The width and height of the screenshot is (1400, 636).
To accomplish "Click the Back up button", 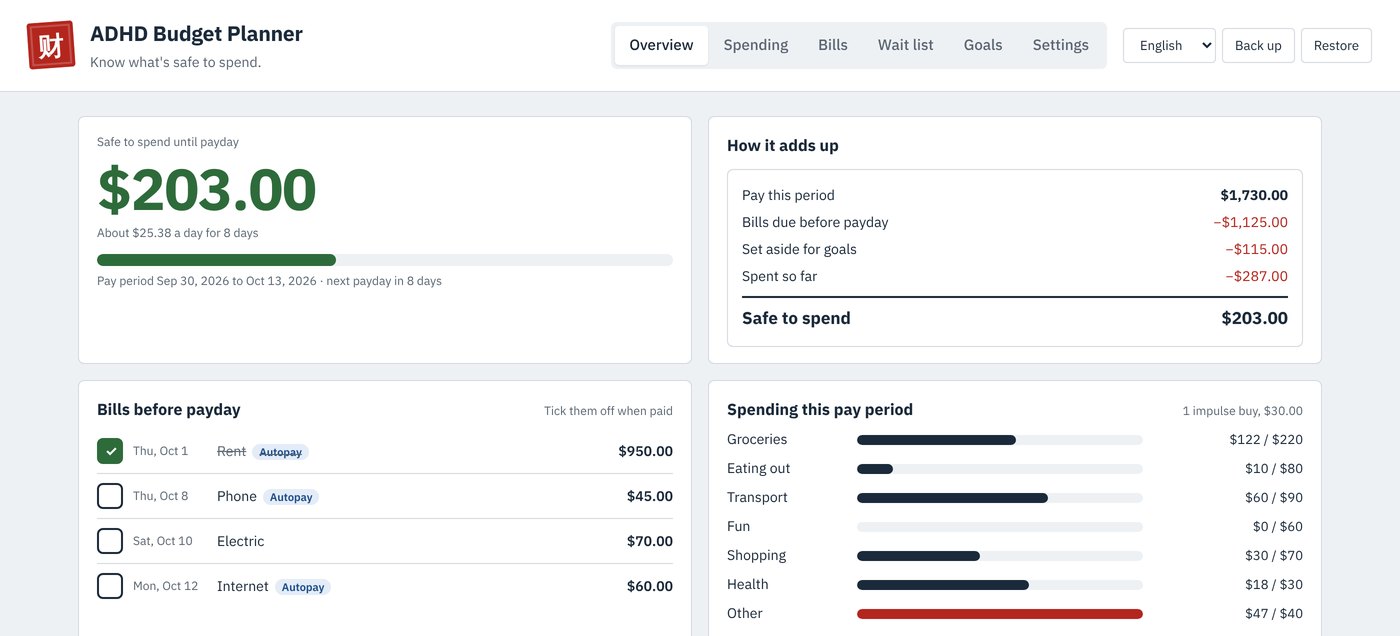I will (1258, 45).
